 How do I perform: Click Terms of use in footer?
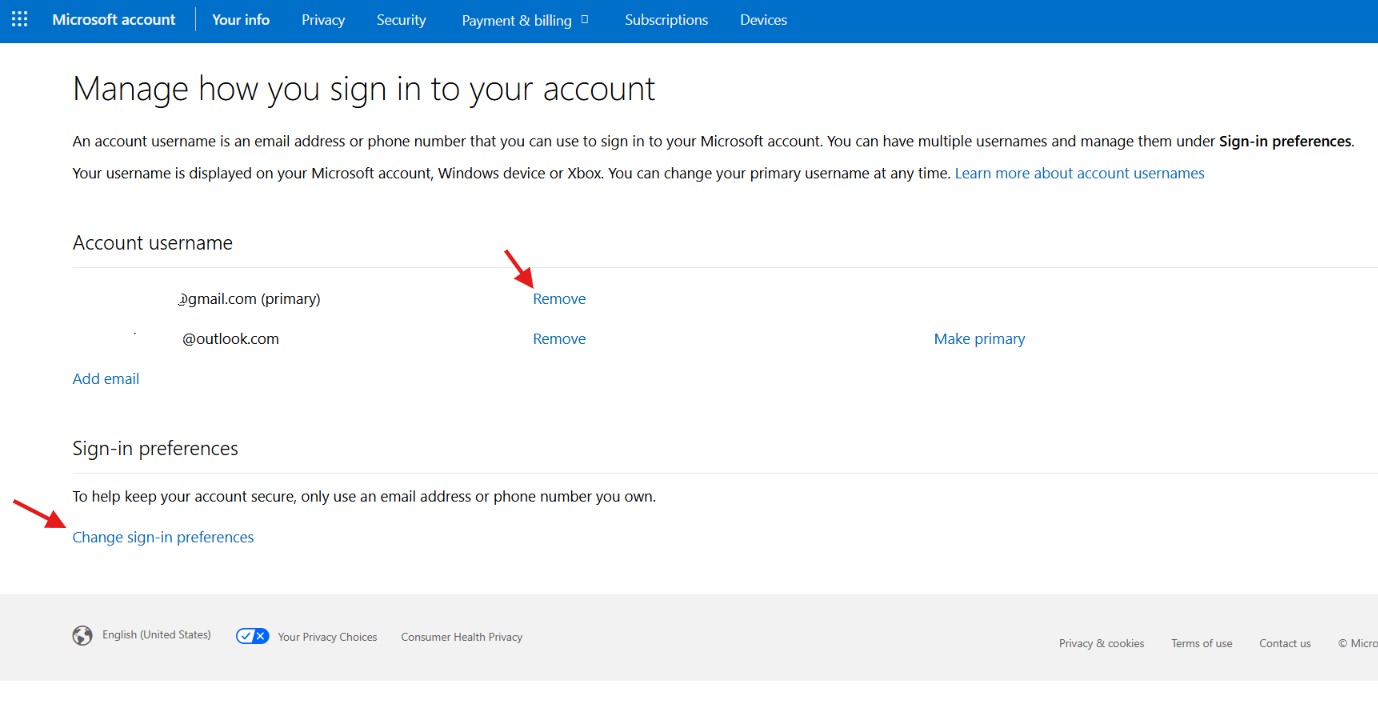coord(1202,643)
